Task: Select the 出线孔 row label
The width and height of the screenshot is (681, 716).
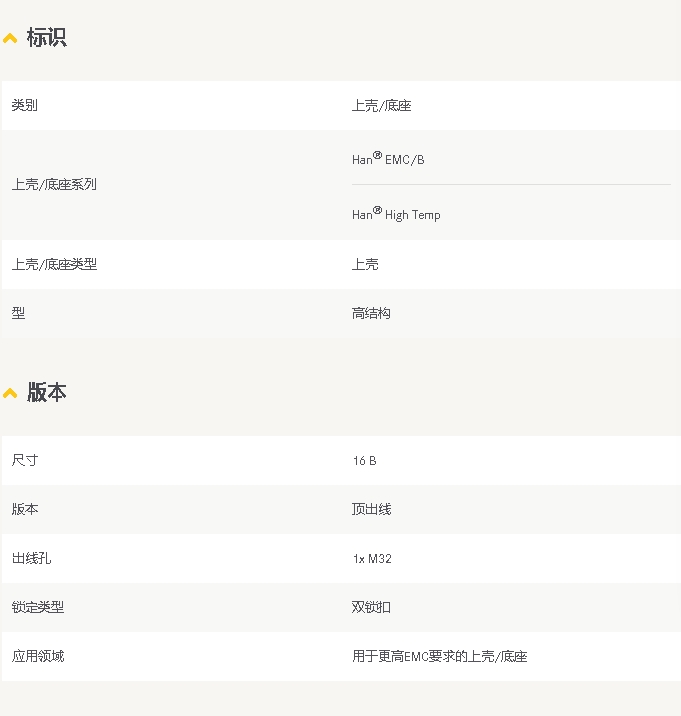Action: [x=31, y=558]
